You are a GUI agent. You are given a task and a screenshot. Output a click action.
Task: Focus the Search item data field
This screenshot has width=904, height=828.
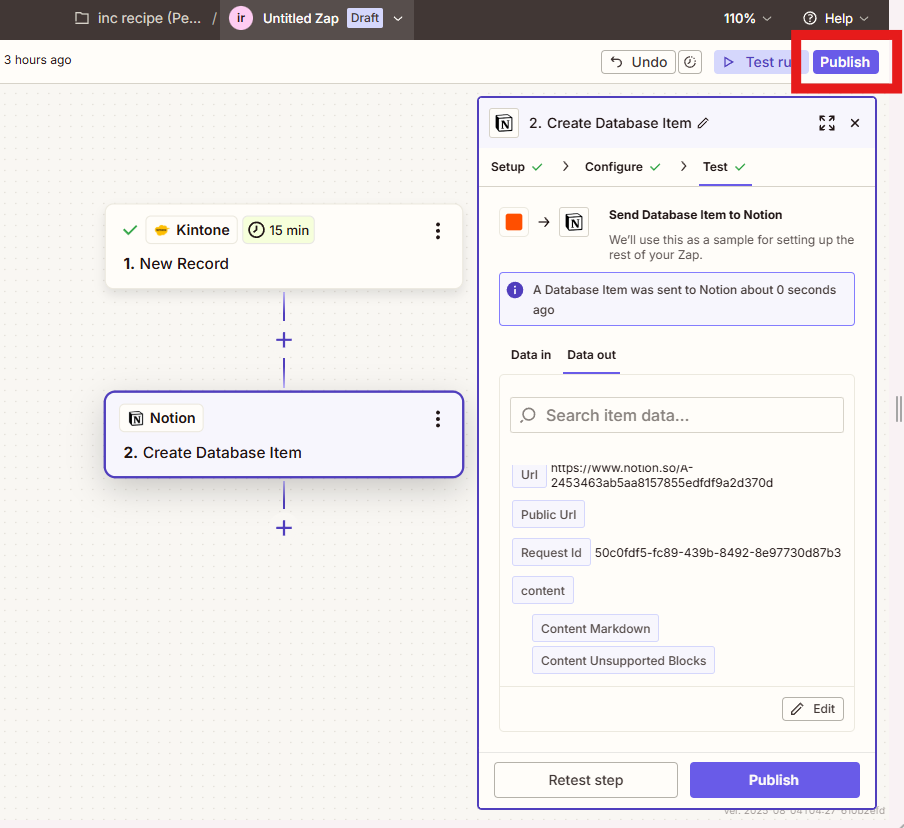tap(677, 415)
